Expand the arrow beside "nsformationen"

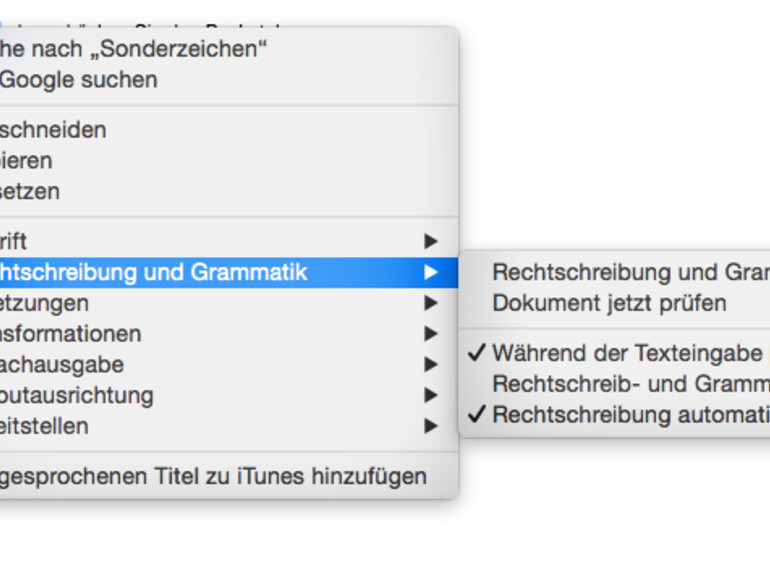tap(430, 334)
